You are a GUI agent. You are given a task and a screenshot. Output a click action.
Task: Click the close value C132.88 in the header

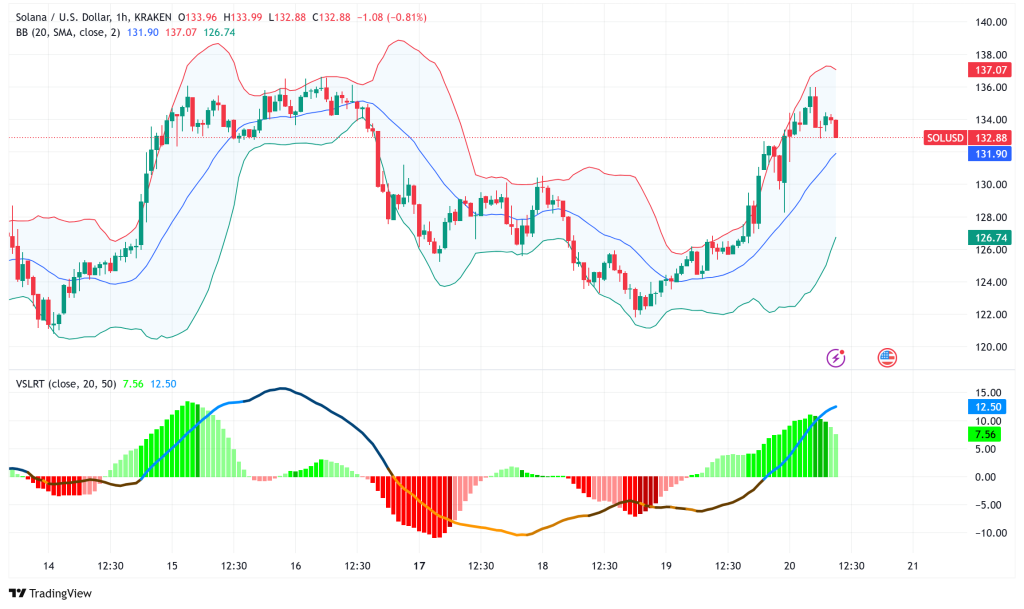coord(331,18)
